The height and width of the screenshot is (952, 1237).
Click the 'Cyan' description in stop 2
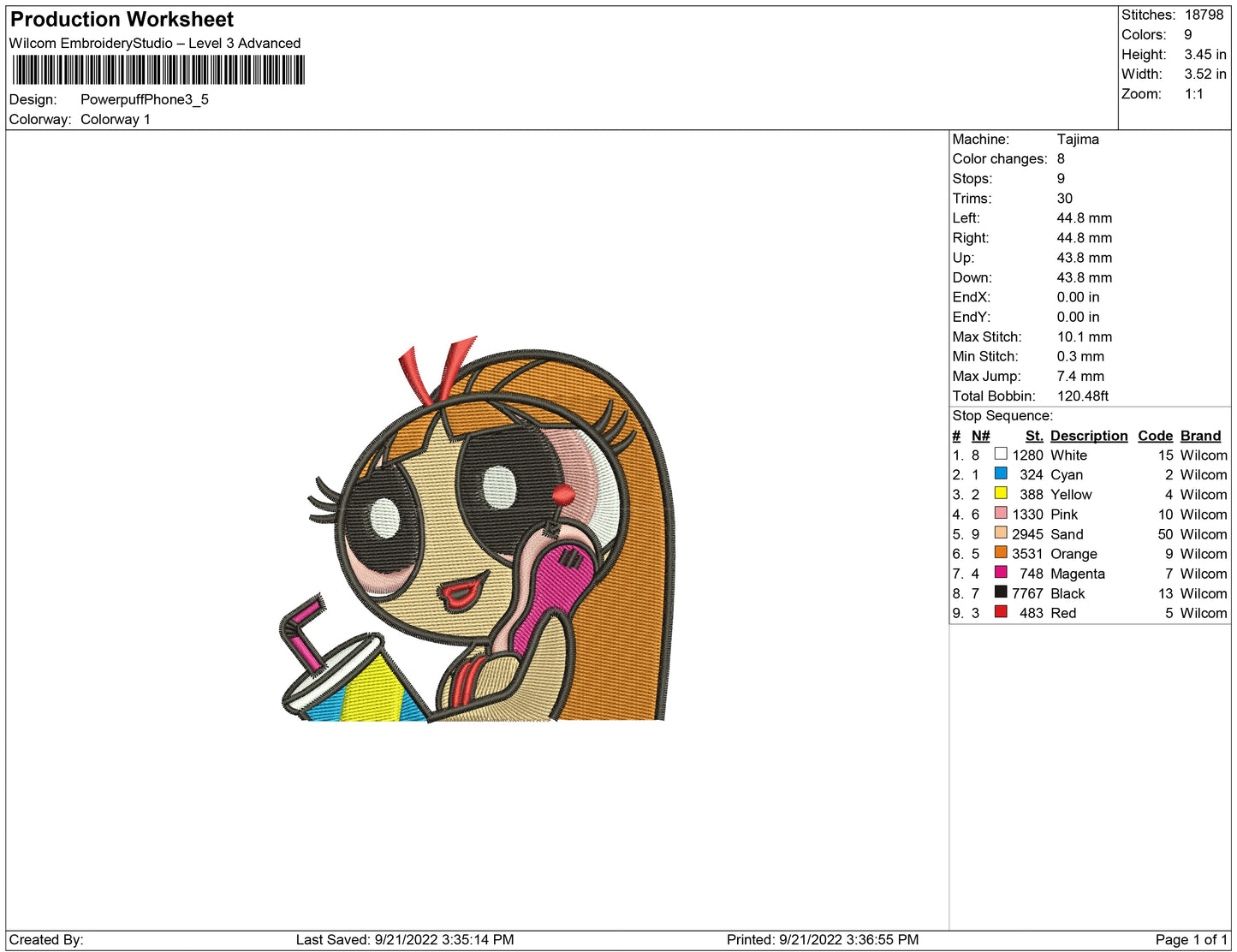(1067, 475)
